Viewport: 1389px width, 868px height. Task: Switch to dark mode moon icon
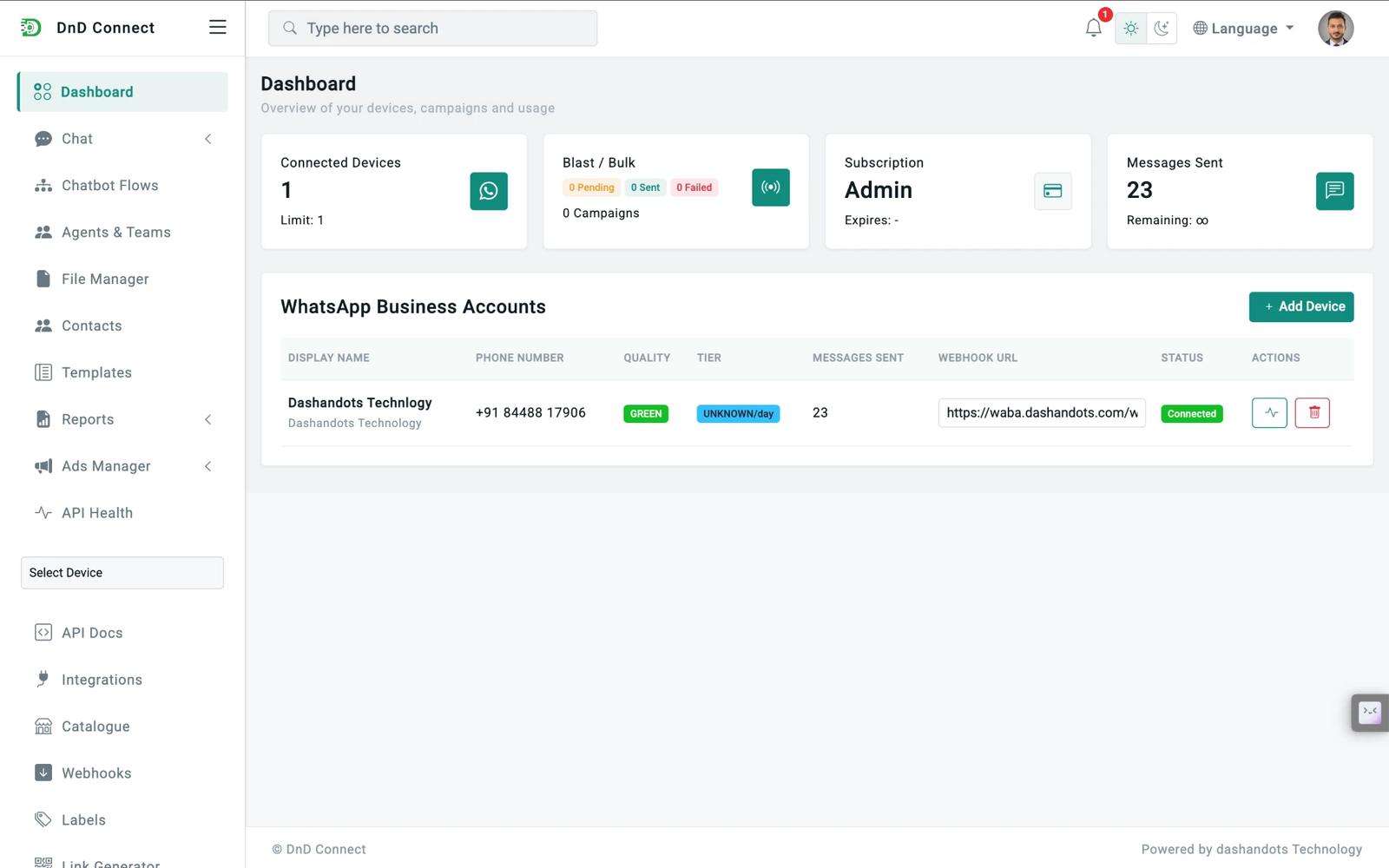click(x=1162, y=29)
